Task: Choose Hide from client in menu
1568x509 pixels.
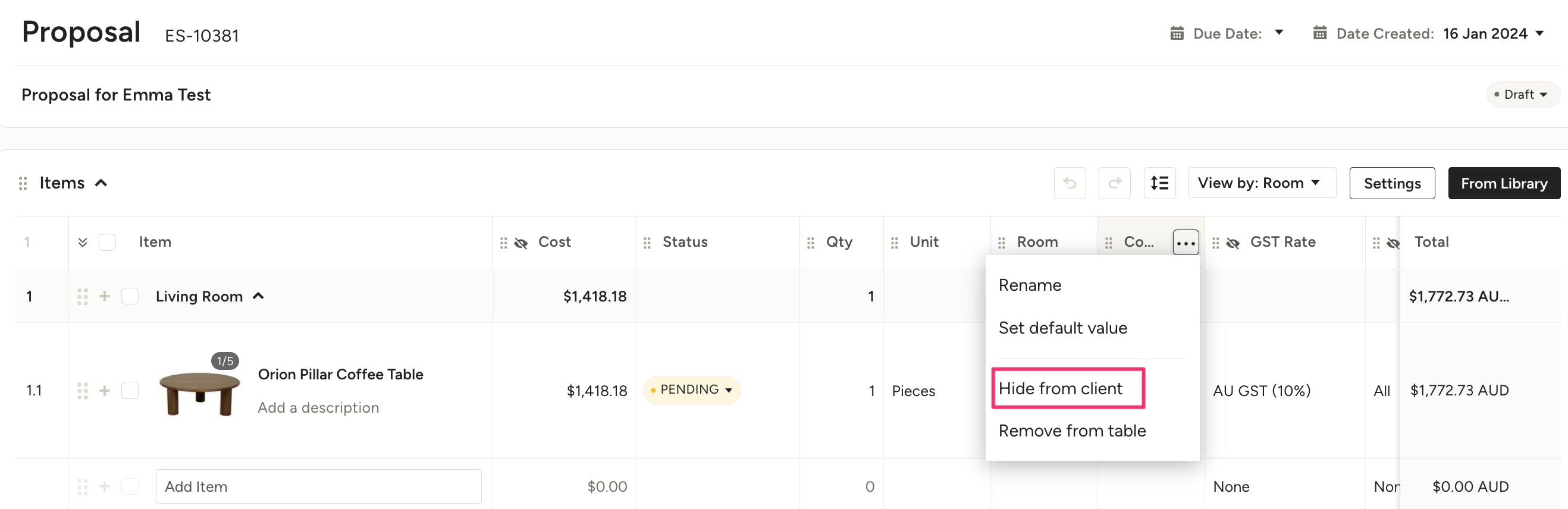Action: pyautogui.click(x=1060, y=389)
